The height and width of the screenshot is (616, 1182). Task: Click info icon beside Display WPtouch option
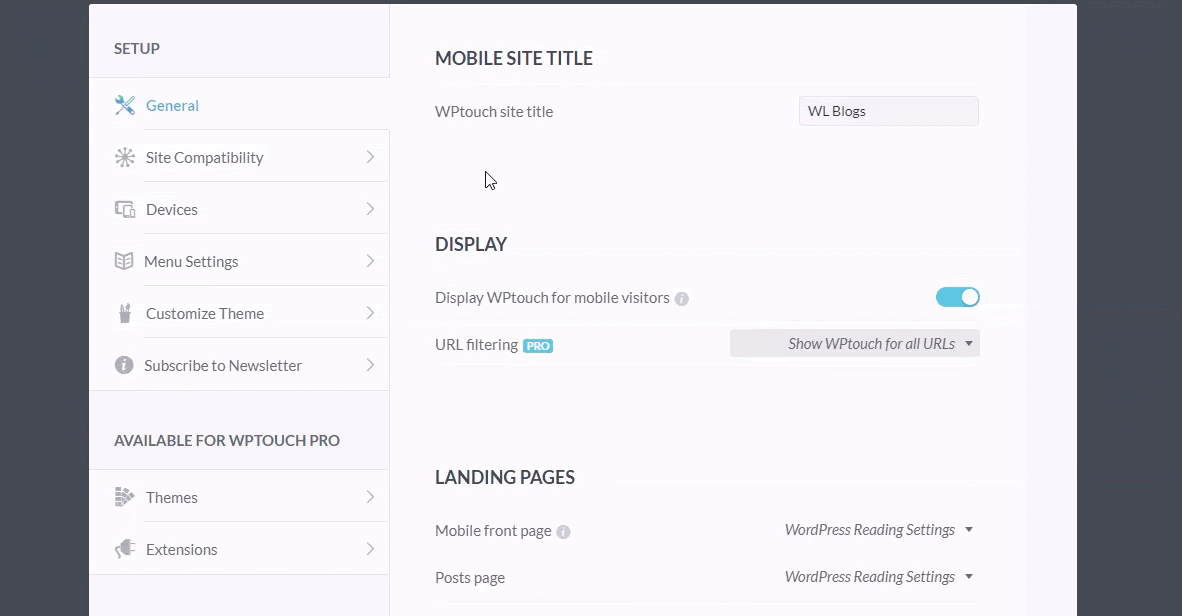(681, 299)
